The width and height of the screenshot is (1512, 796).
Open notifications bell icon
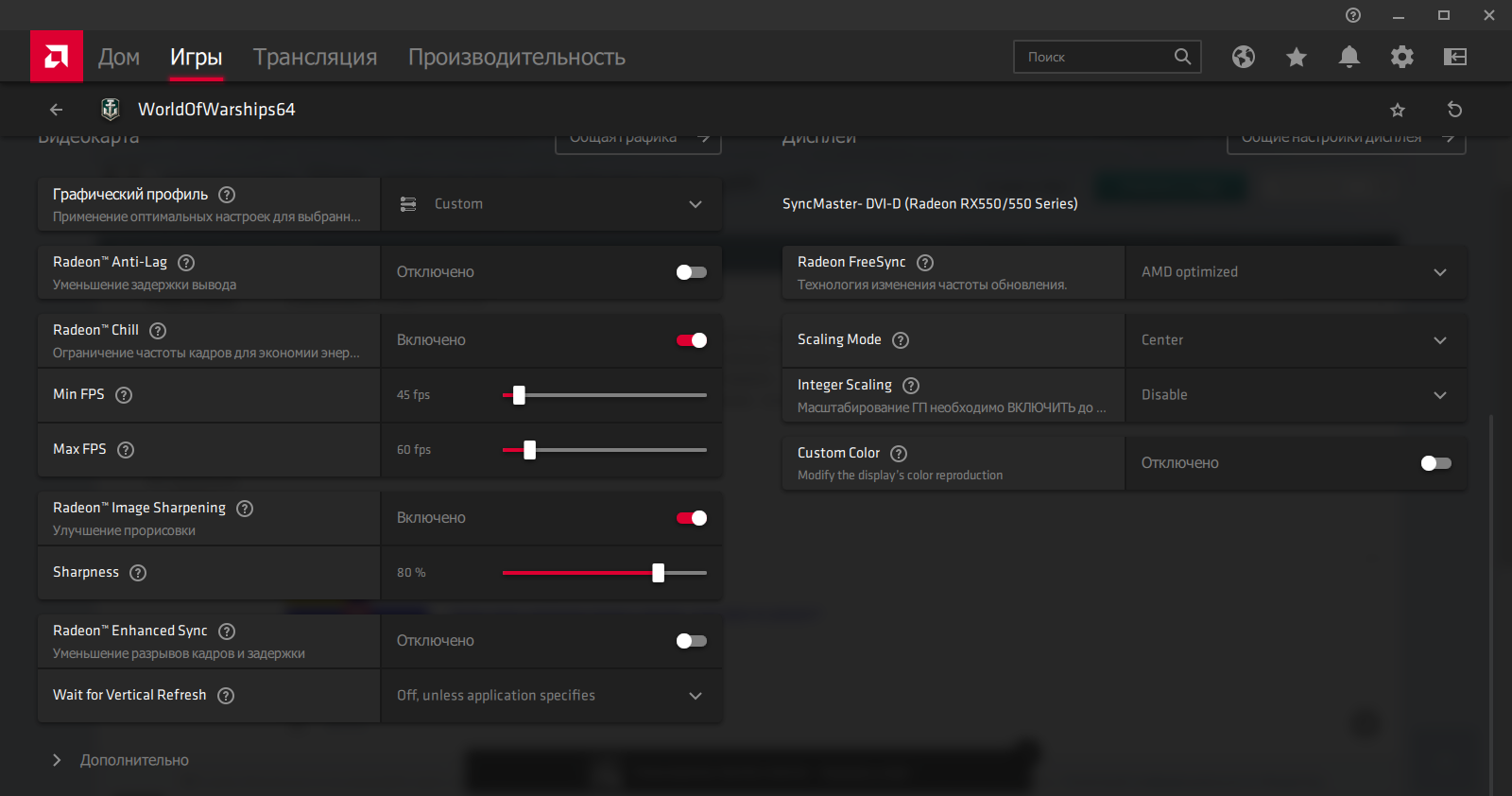[x=1349, y=57]
